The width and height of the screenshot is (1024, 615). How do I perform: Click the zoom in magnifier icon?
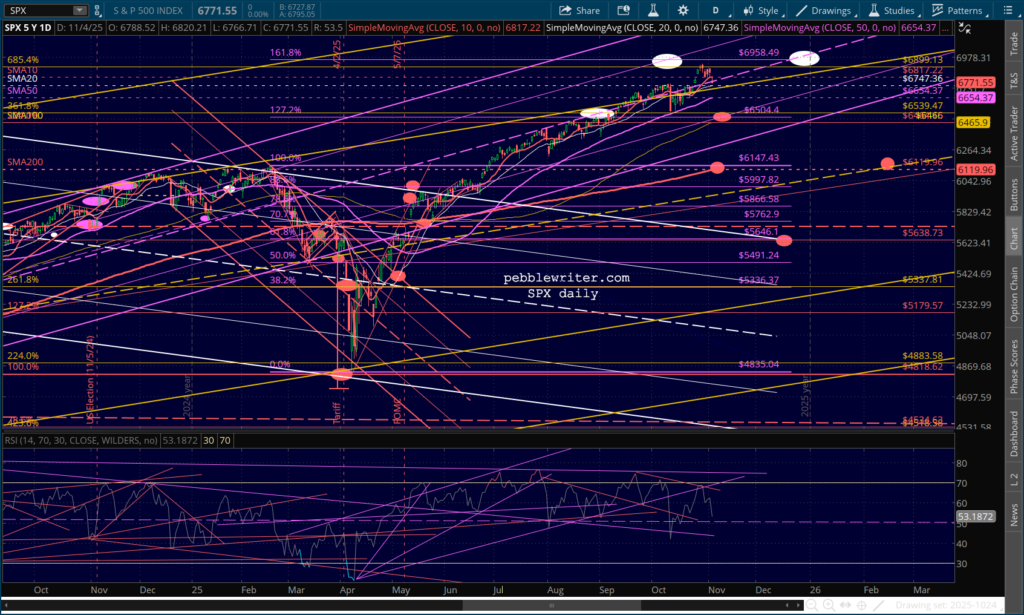point(828,605)
